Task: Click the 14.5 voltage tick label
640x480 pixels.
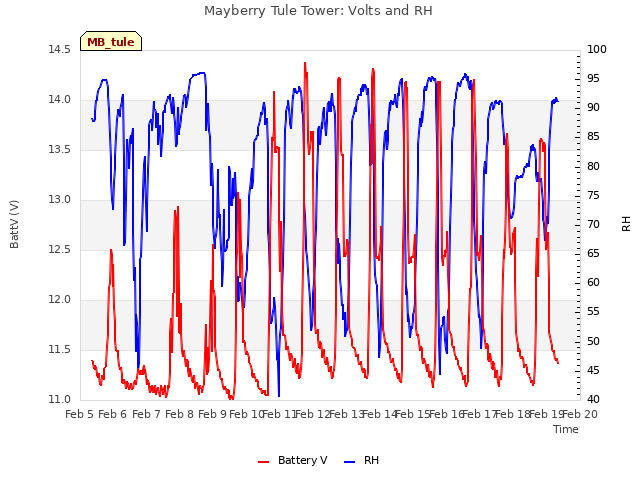Action: (x=60, y=49)
